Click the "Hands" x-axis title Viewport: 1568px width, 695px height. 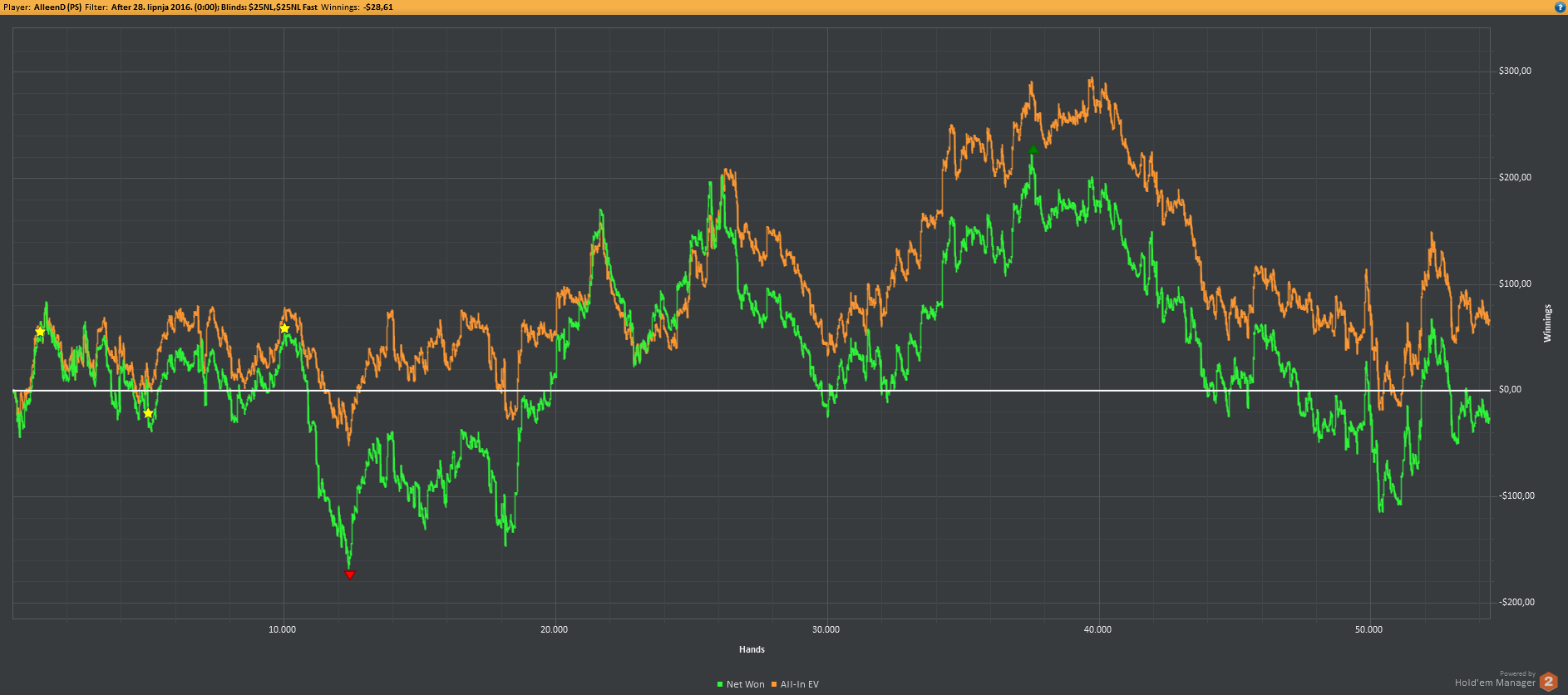pos(752,649)
